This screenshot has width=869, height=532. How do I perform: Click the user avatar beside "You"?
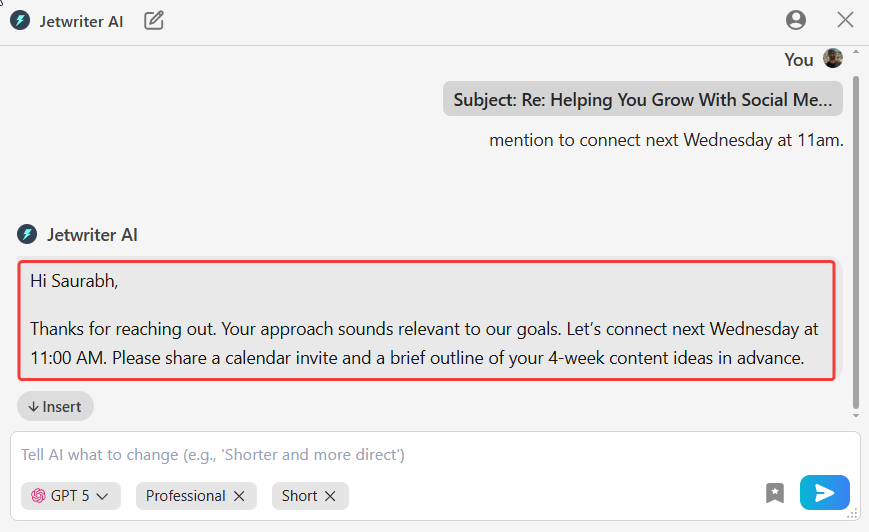833,59
